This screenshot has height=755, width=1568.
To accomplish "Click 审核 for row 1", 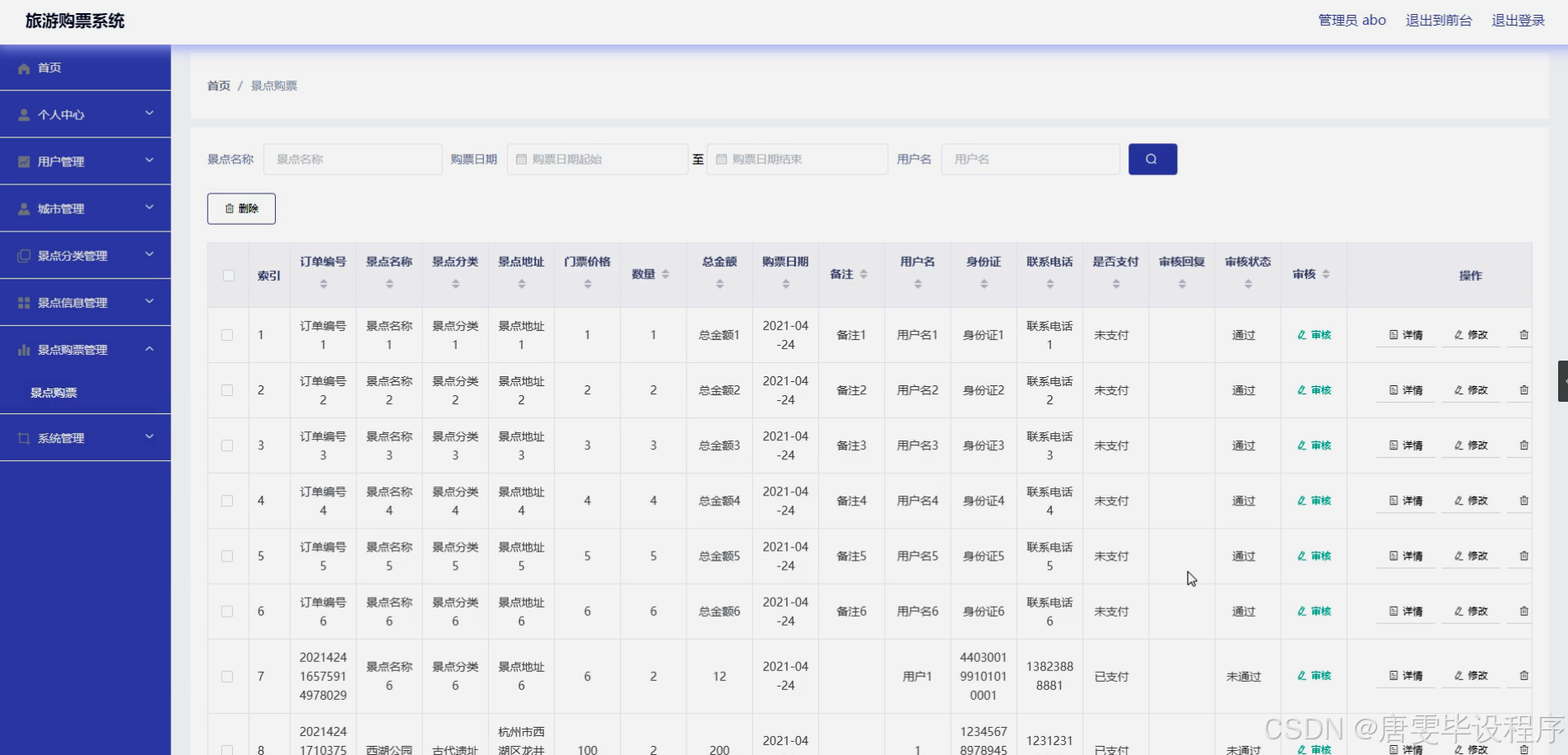I will coord(1314,335).
